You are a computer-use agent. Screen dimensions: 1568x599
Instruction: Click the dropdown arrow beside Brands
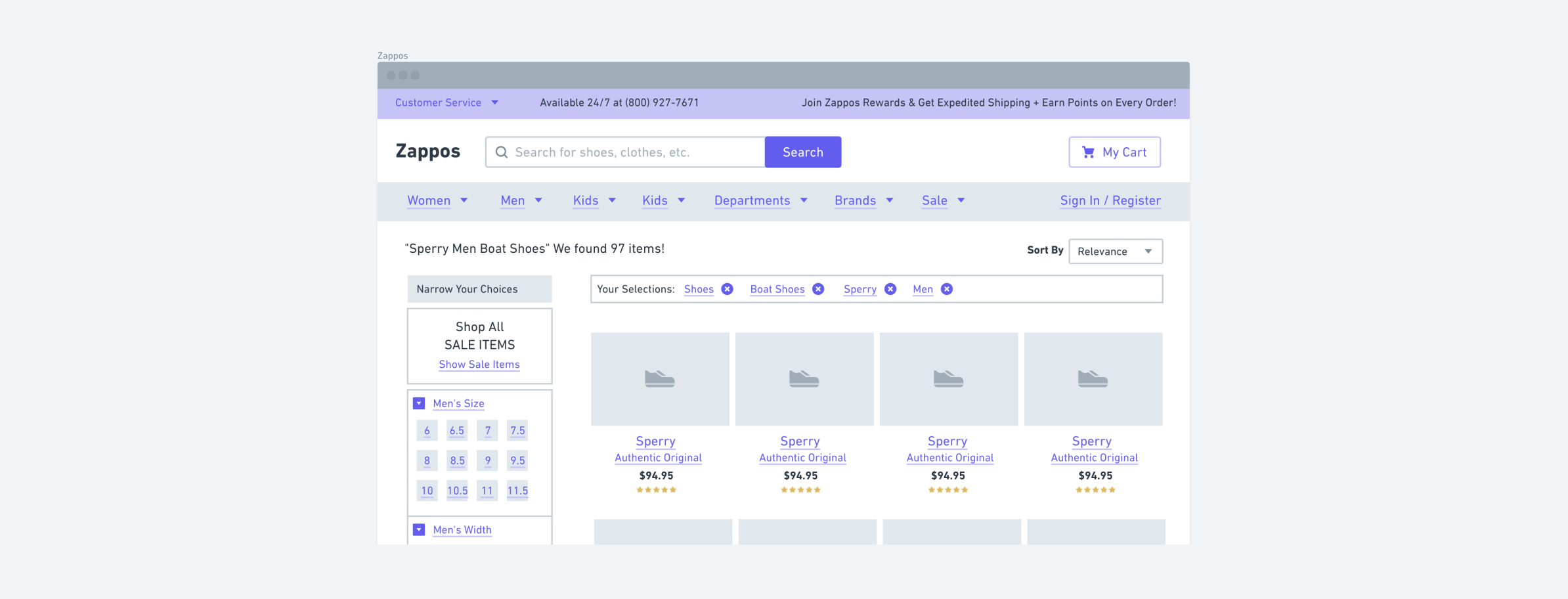890,200
